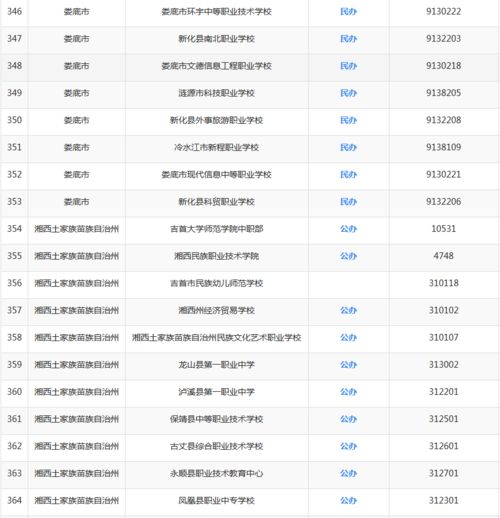The image size is (500, 518).
Task: Click the school code 9132206
Action: pyautogui.click(x=443, y=202)
